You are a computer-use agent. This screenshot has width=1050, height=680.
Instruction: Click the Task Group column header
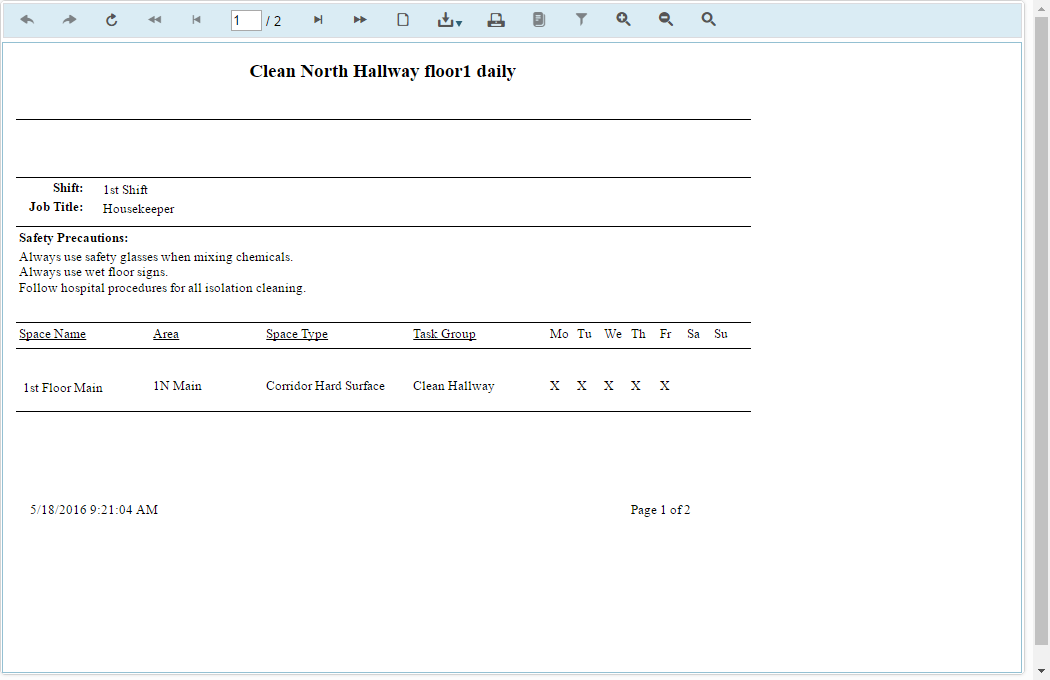pos(444,334)
